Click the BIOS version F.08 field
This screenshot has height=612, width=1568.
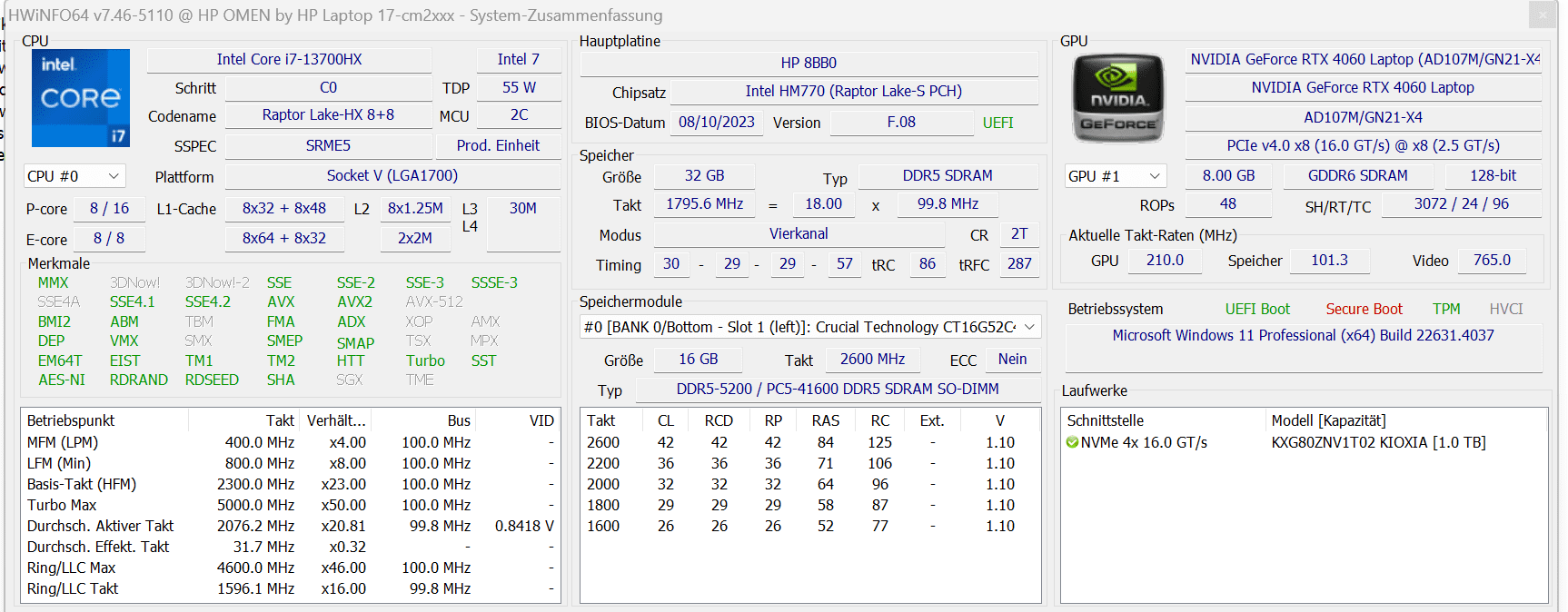(901, 122)
